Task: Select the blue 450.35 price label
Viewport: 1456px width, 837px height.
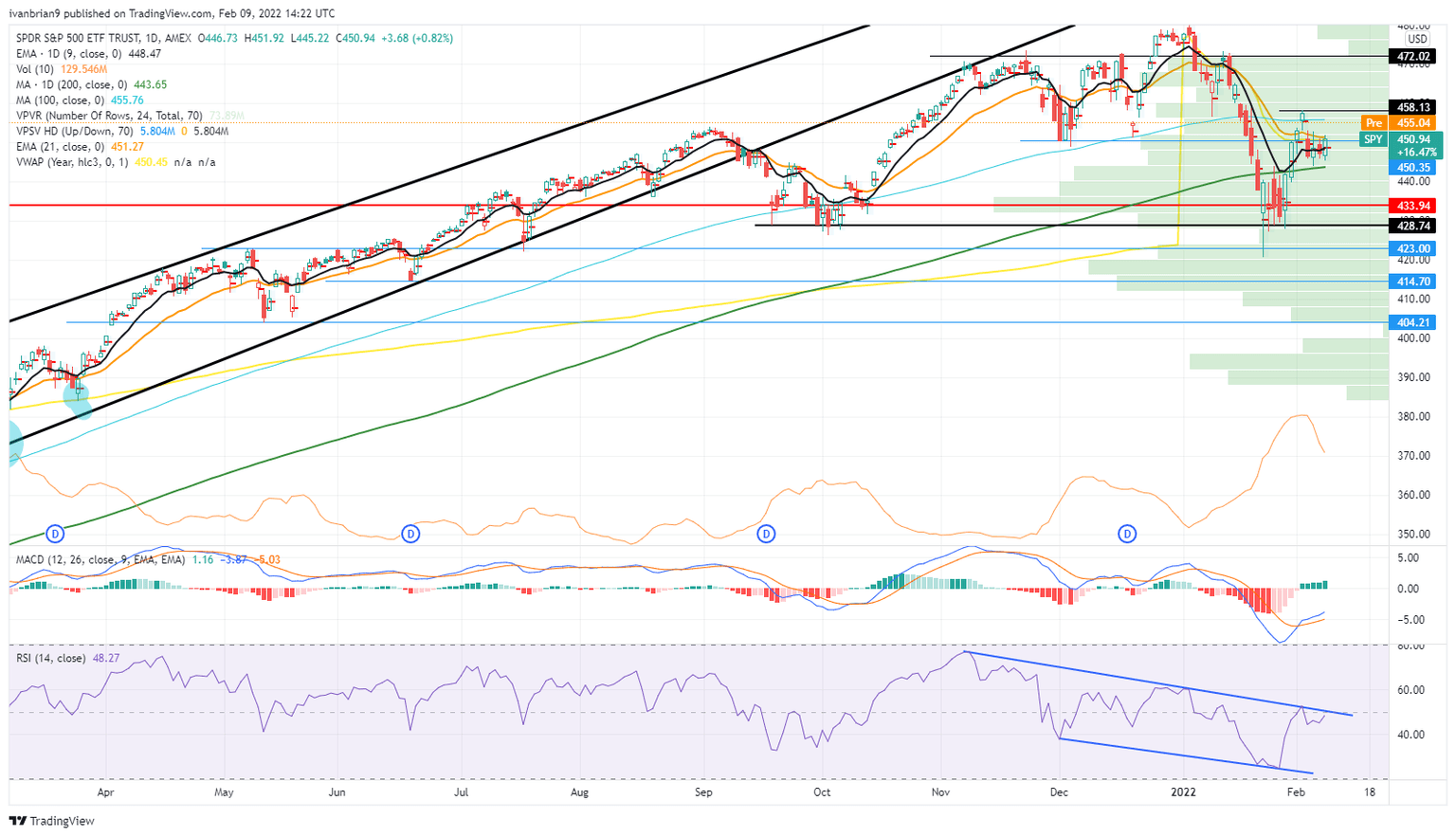Action: coord(1413,167)
